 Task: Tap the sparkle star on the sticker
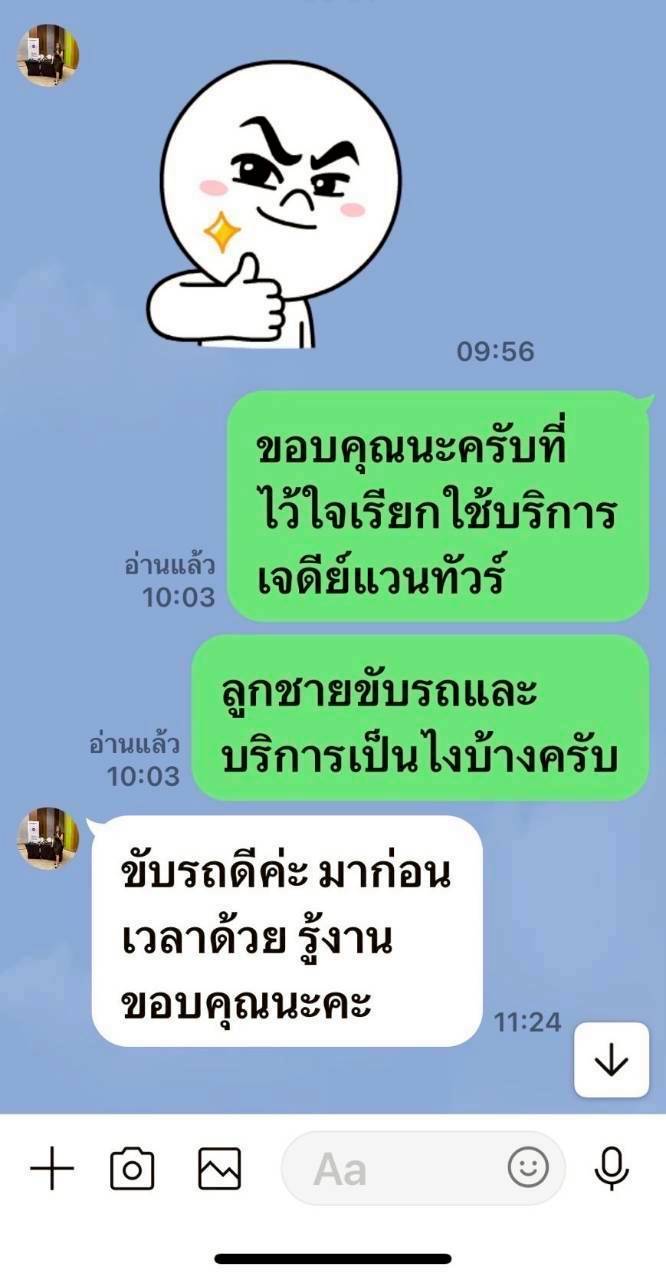click(222, 233)
